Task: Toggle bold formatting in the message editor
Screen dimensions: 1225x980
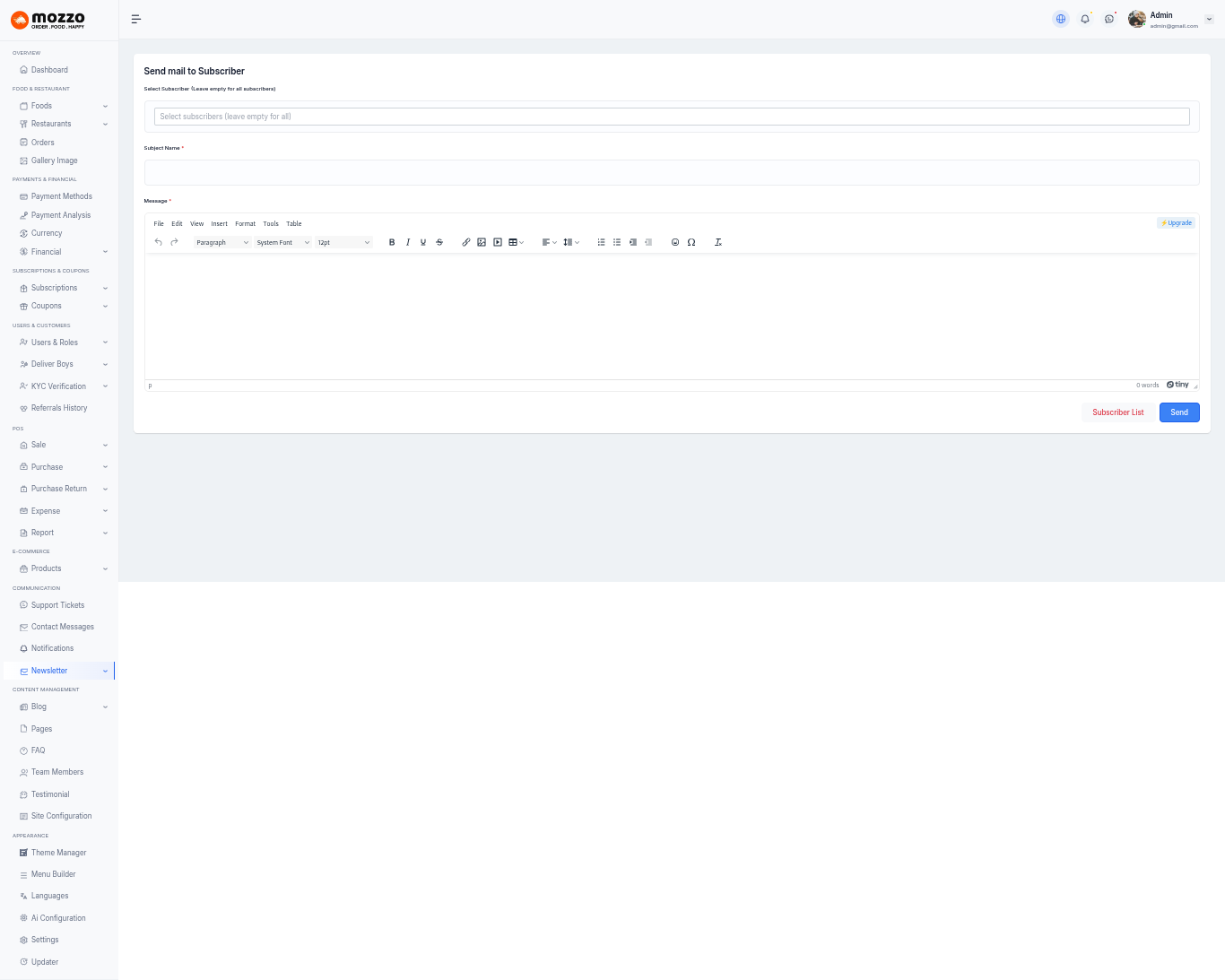Action: [392, 242]
